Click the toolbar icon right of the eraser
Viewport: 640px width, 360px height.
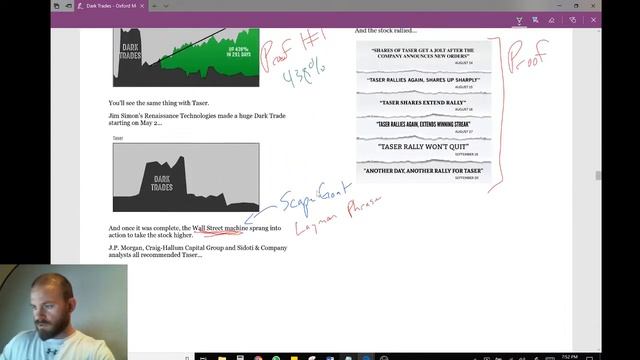coord(573,20)
